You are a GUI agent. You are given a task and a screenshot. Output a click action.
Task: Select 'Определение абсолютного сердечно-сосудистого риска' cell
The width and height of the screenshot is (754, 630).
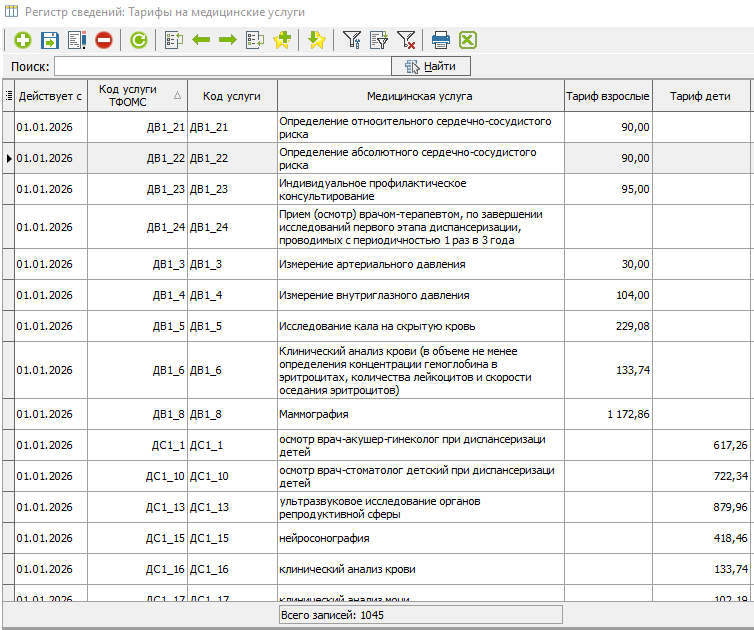420,158
